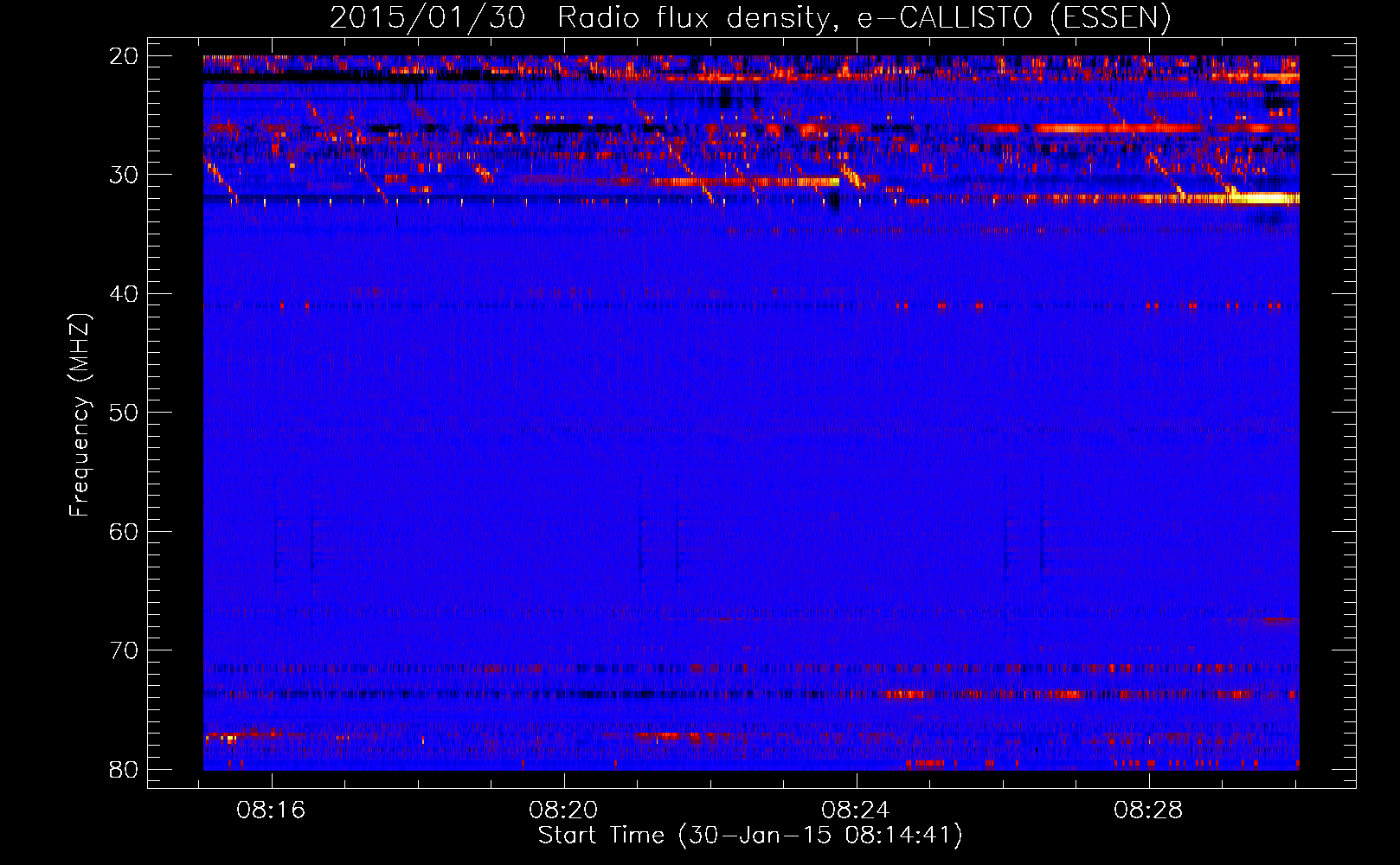Select the 30 frequency tick label
This screenshot has height=865, width=1400.
click(x=124, y=175)
